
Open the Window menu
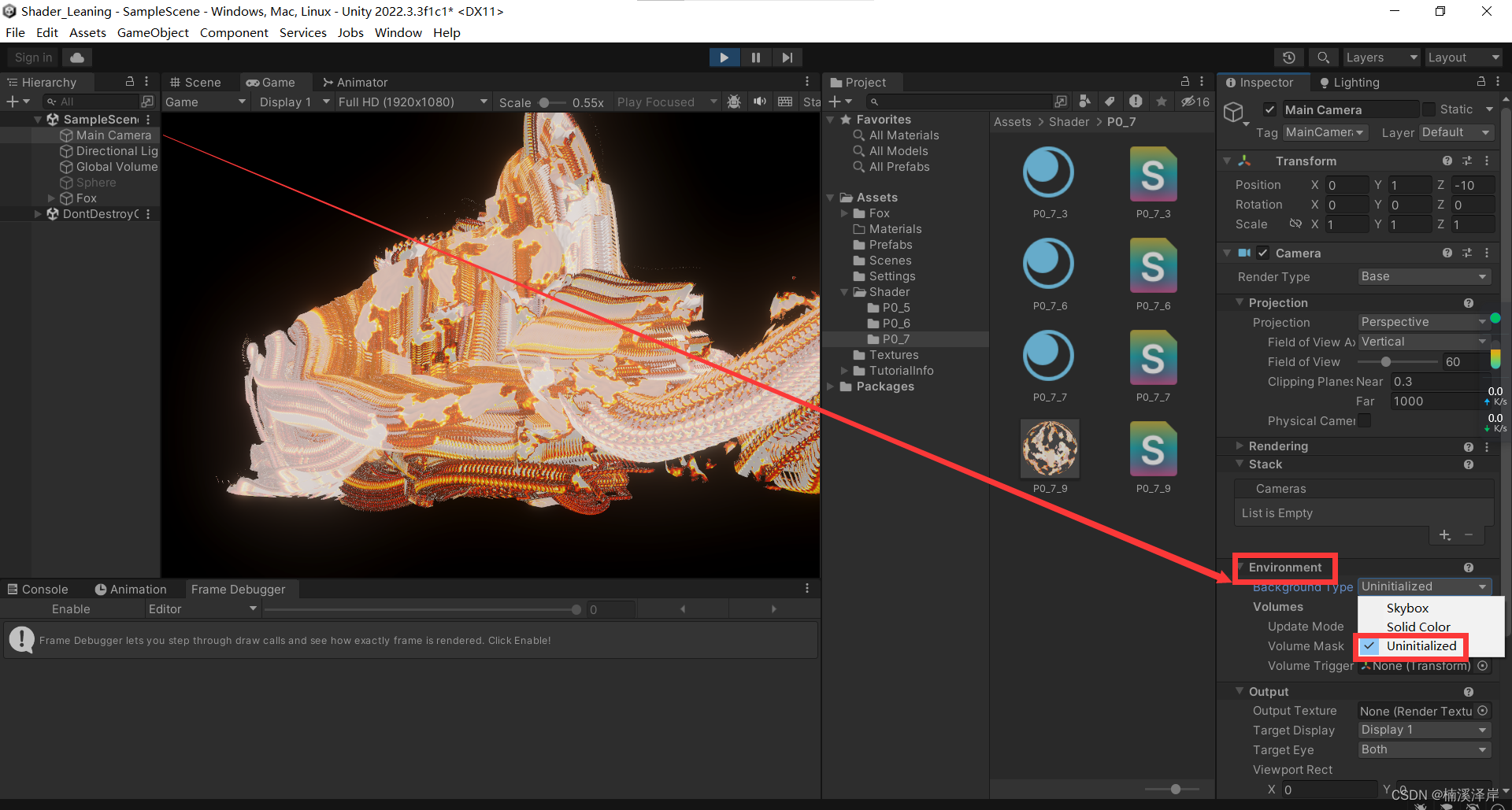click(x=398, y=32)
